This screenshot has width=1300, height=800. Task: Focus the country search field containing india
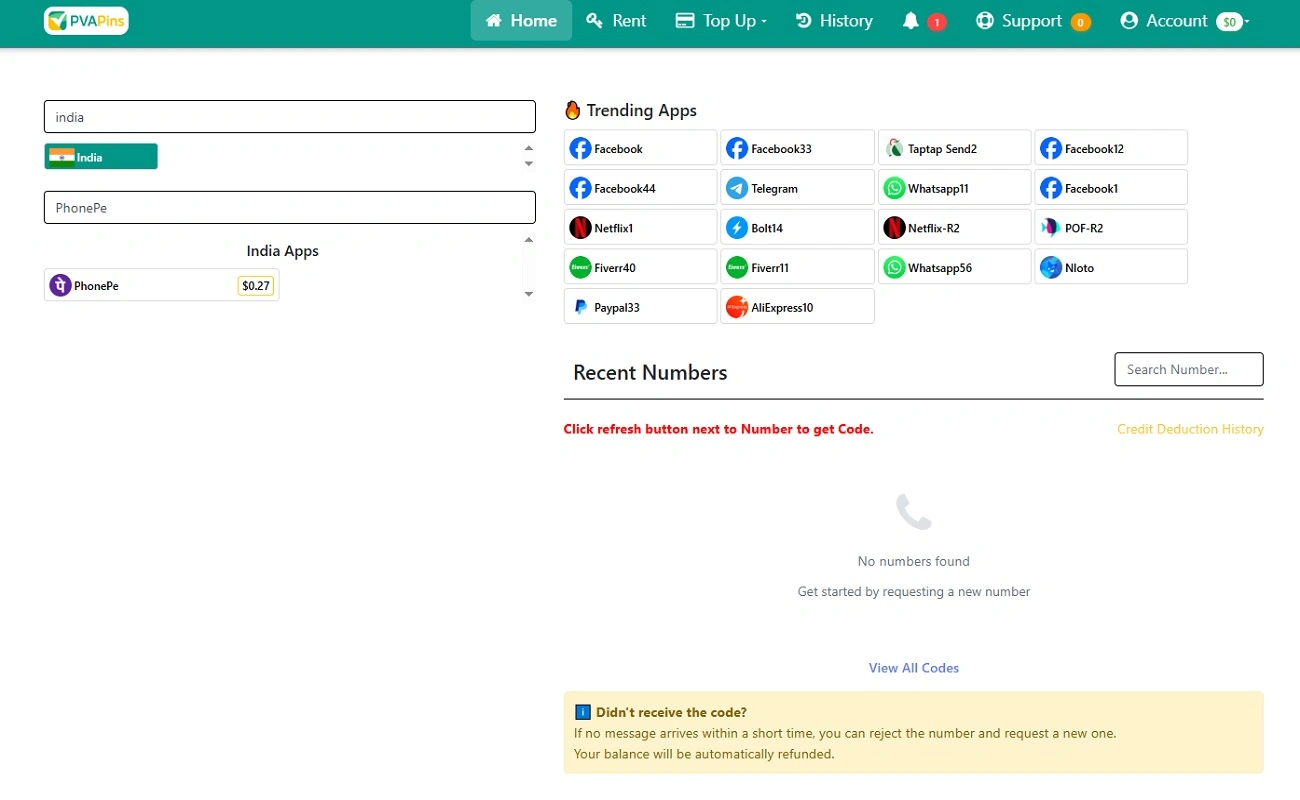[x=290, y=117]
